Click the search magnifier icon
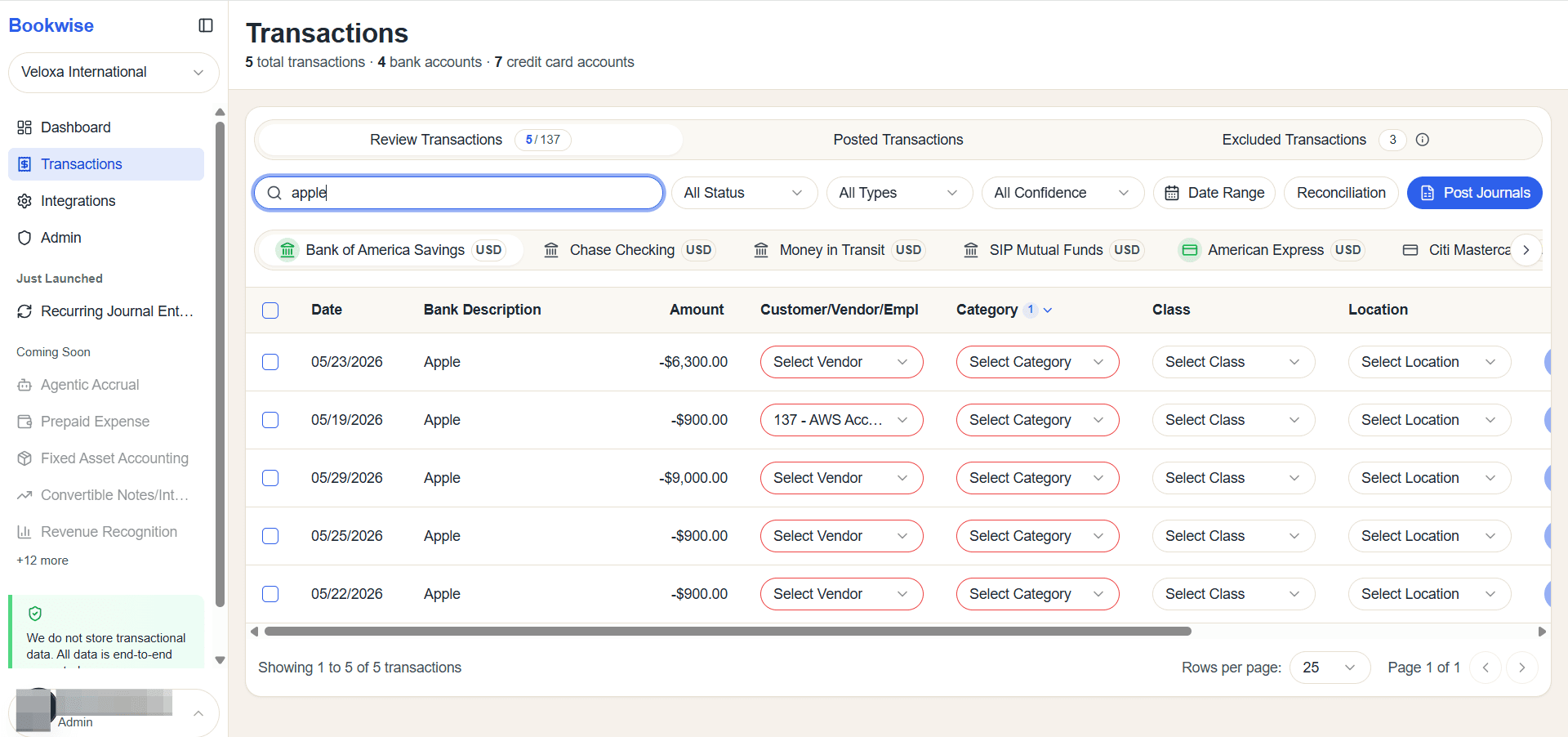1568x737 pixels. pos(274,193)
